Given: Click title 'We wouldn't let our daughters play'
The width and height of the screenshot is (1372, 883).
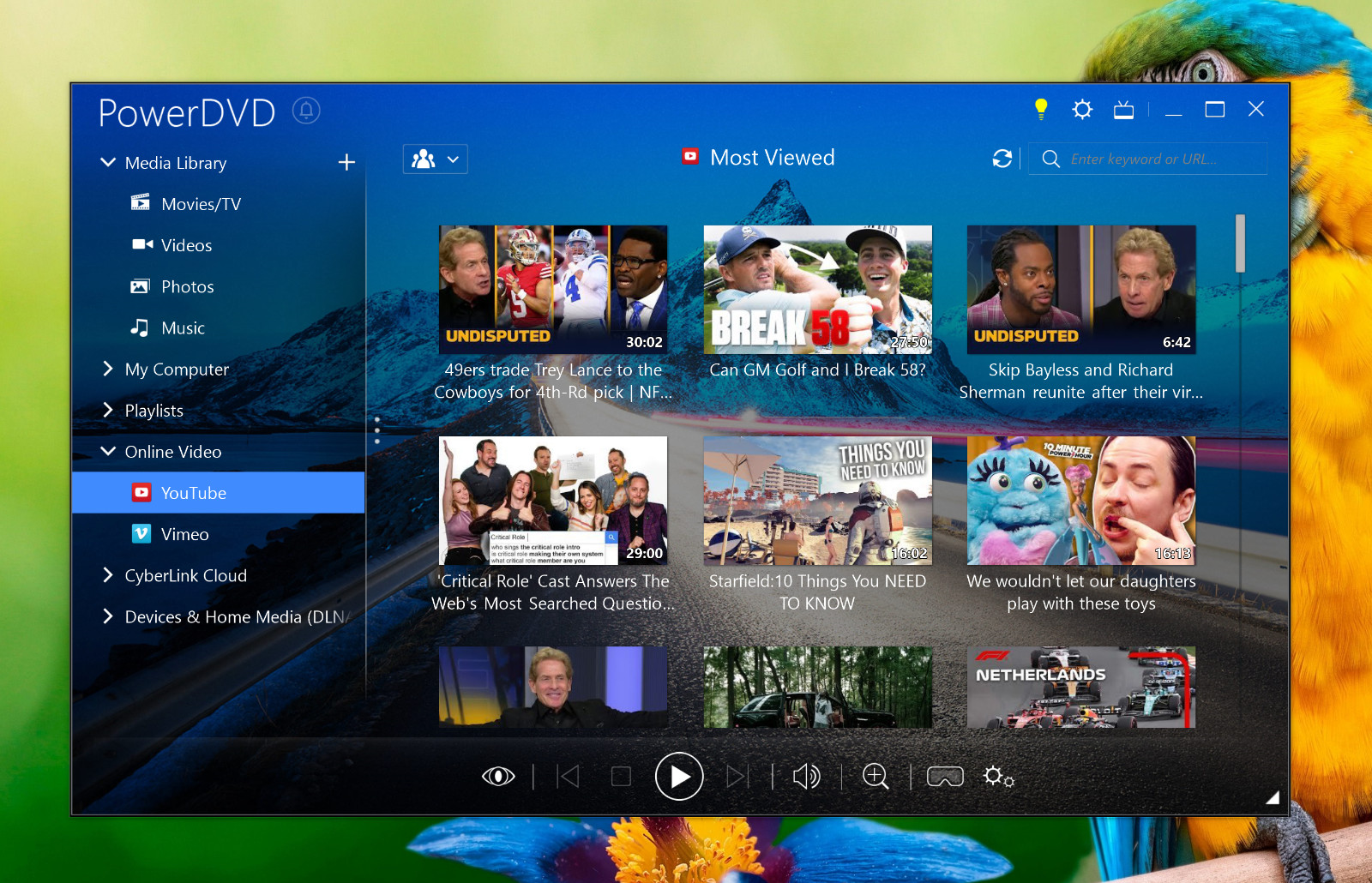Looking at the screenshot, I should click(1081, 592).
